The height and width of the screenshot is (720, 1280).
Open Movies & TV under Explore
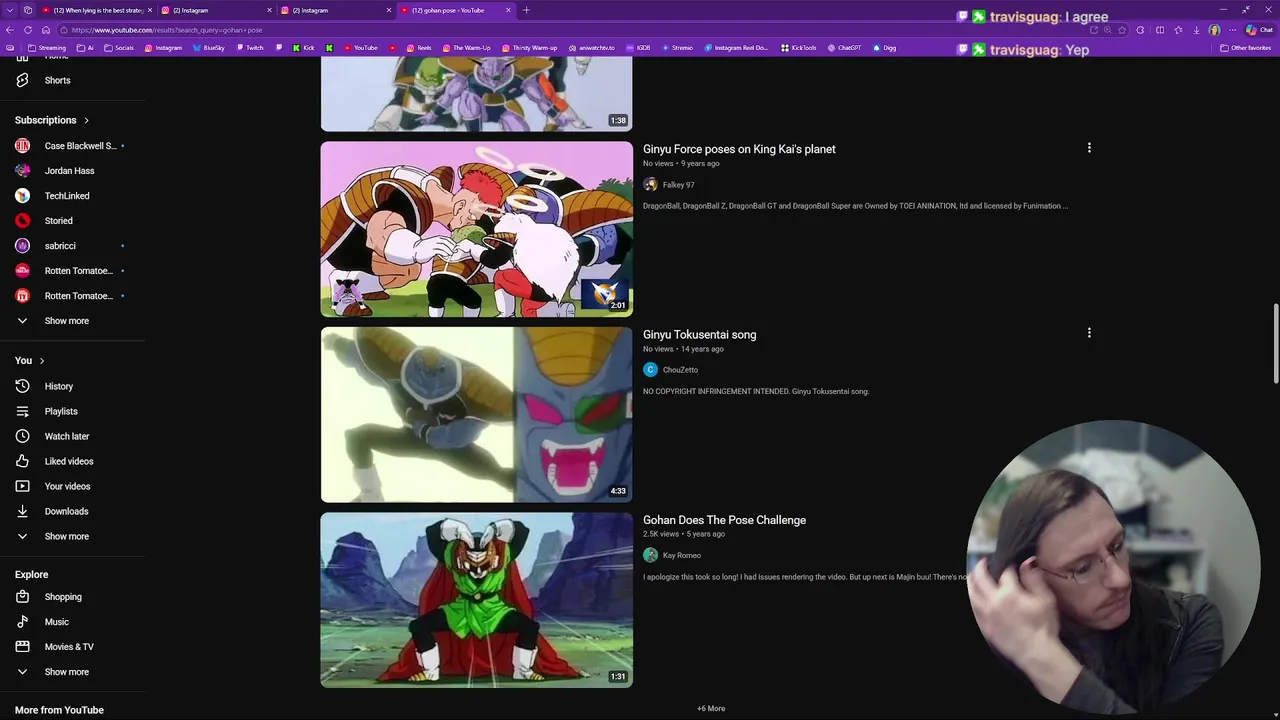(x=68, y=647)
